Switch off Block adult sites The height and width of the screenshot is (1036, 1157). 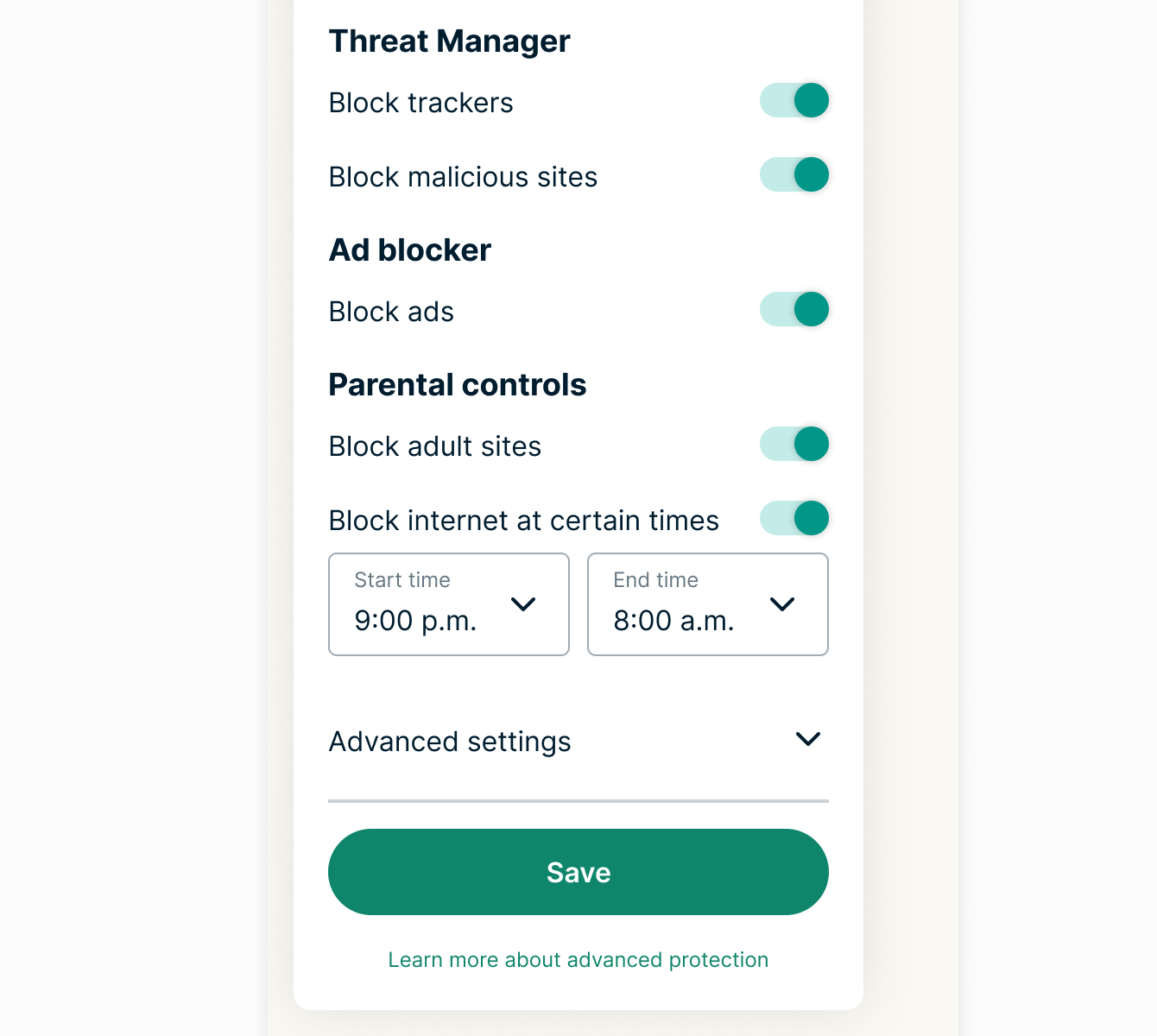coord(794,444)
